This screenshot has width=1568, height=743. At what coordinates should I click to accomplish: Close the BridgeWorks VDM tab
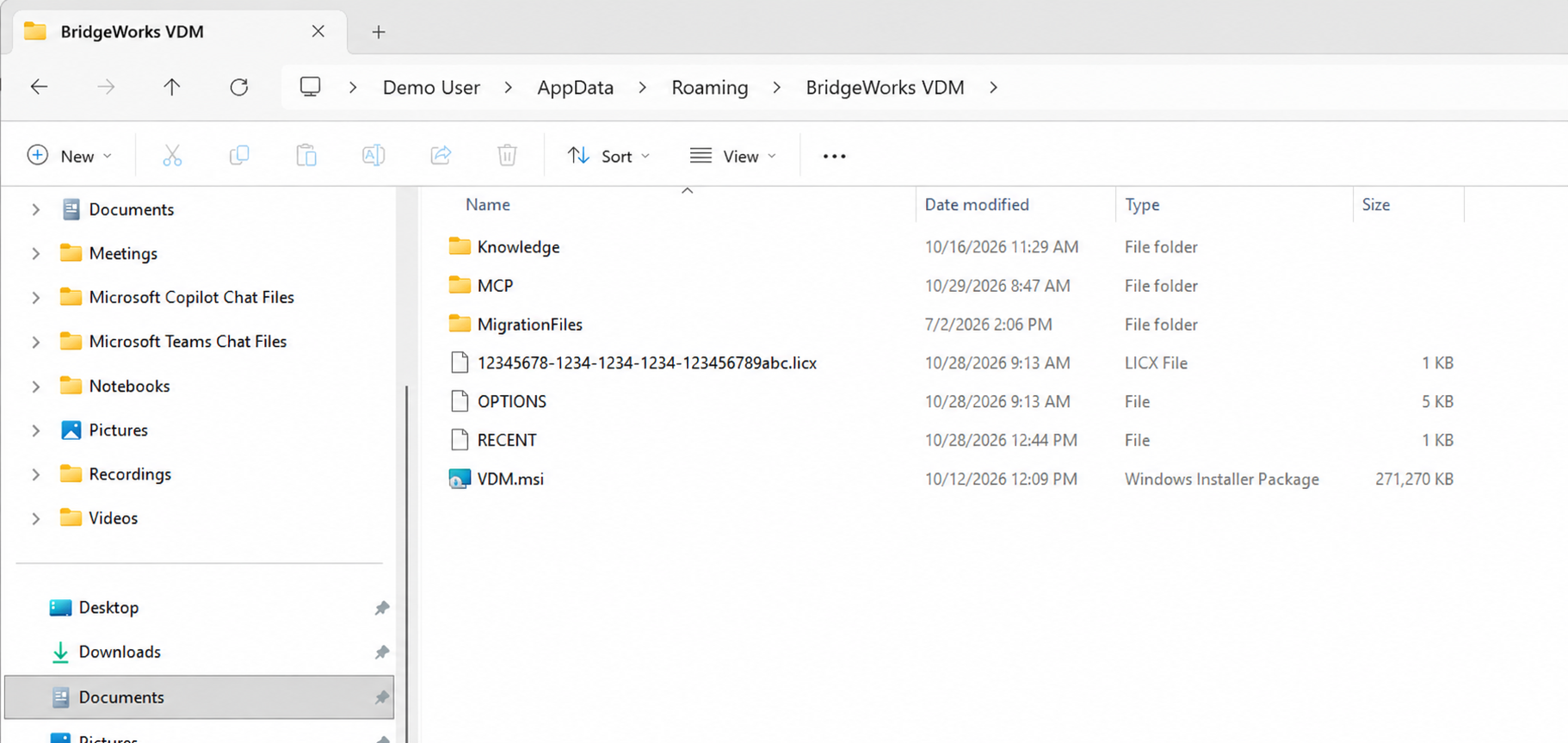coord(318,31)
